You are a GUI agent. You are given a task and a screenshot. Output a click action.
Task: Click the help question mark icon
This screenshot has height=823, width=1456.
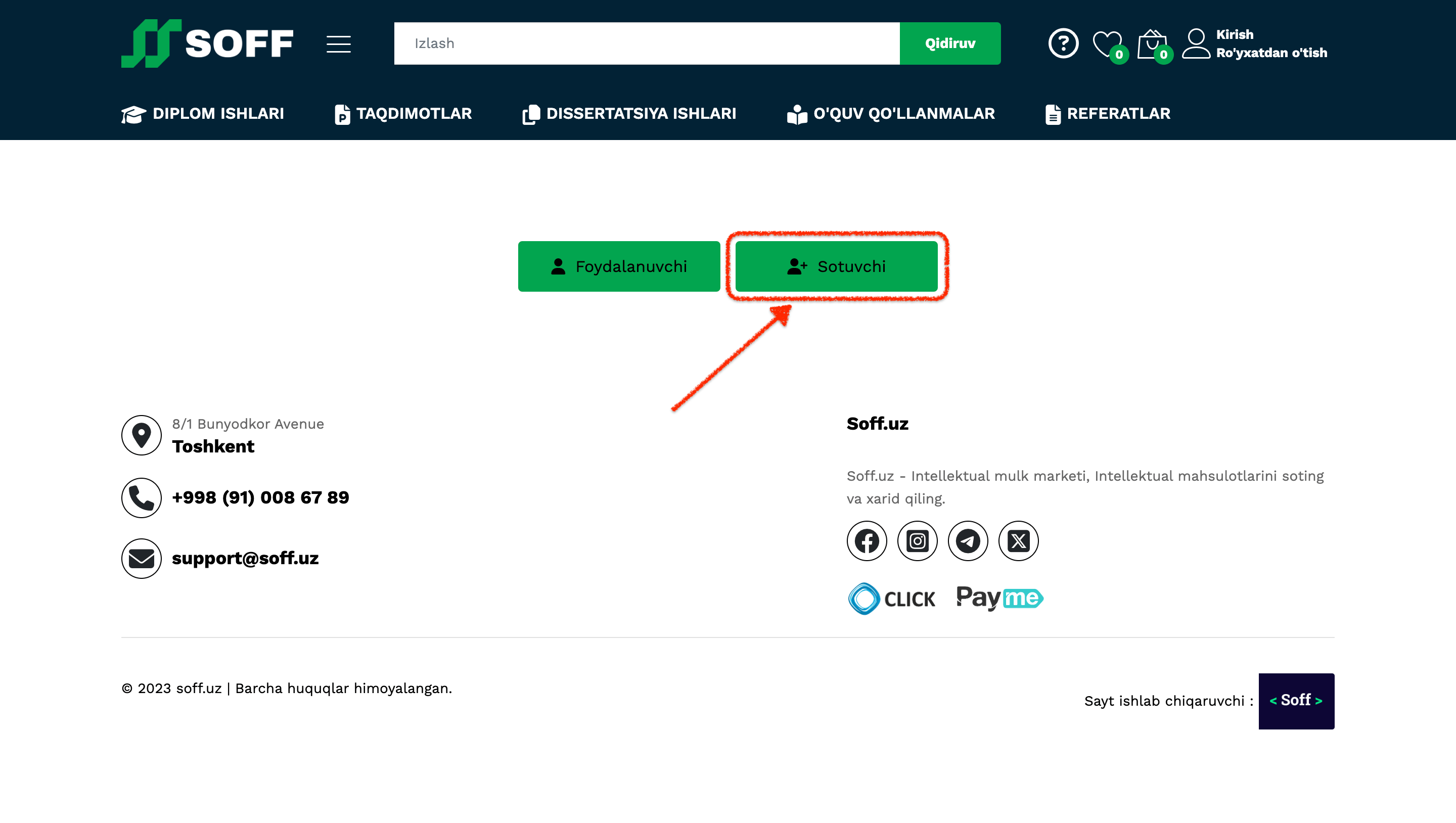(x=1063, y=43)
